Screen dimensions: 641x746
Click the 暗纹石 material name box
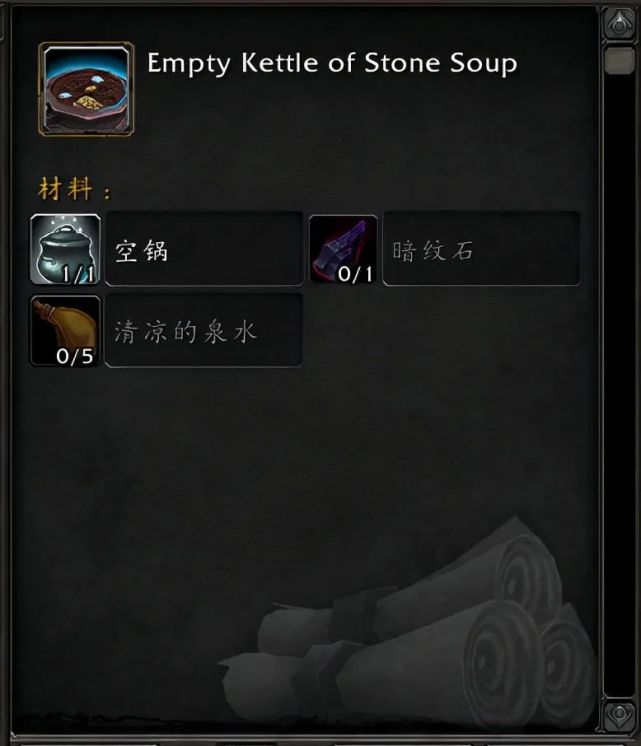[482, 249]
